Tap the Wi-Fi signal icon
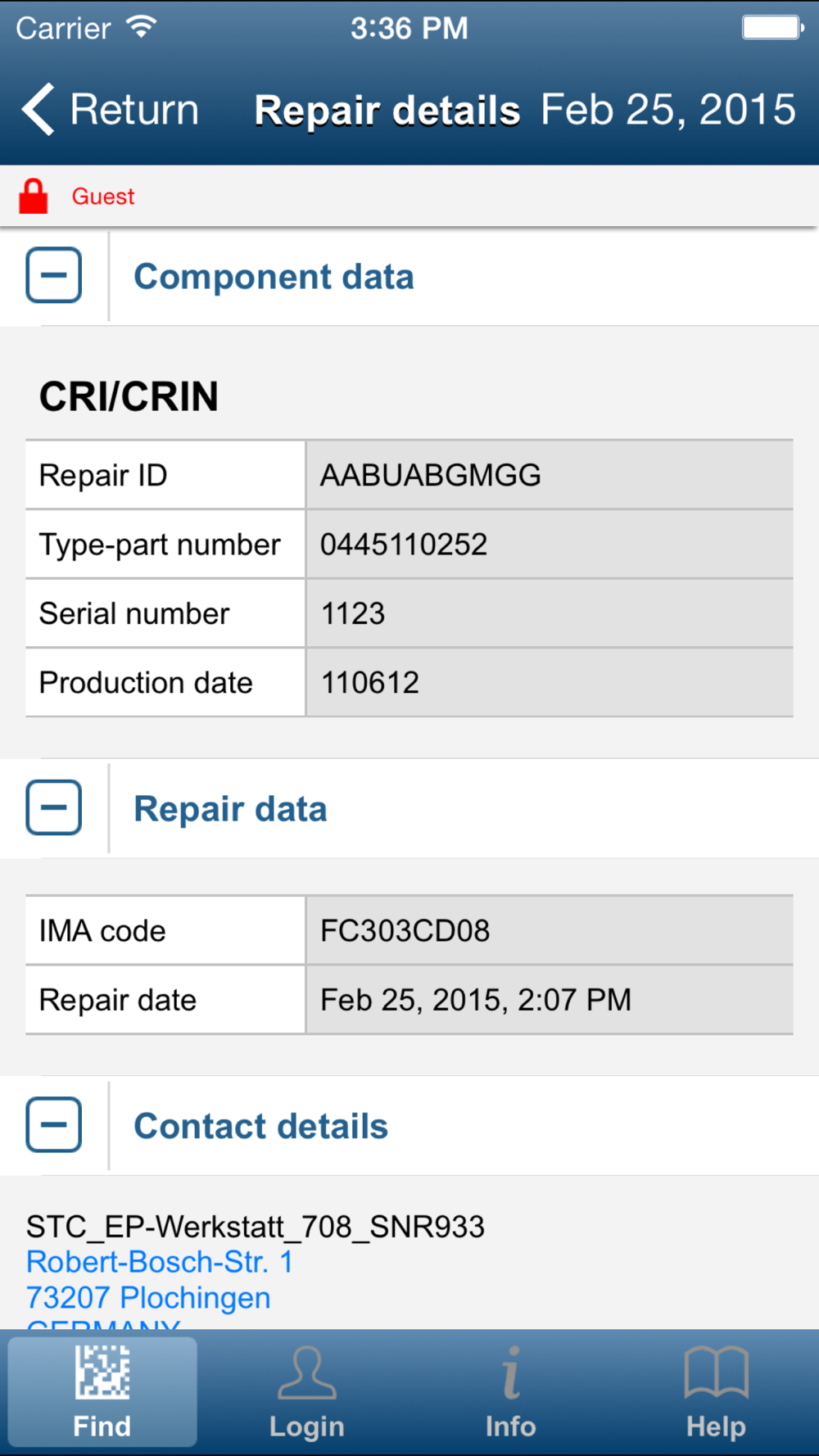 coord(142,27)
